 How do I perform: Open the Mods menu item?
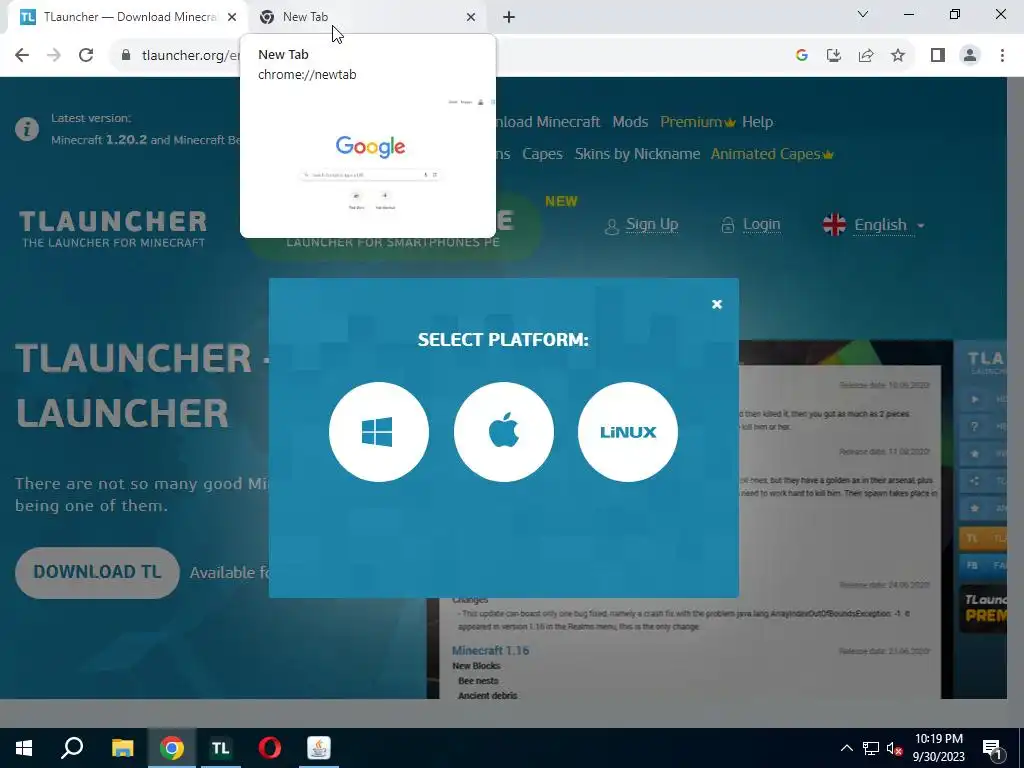pos(630,122)
